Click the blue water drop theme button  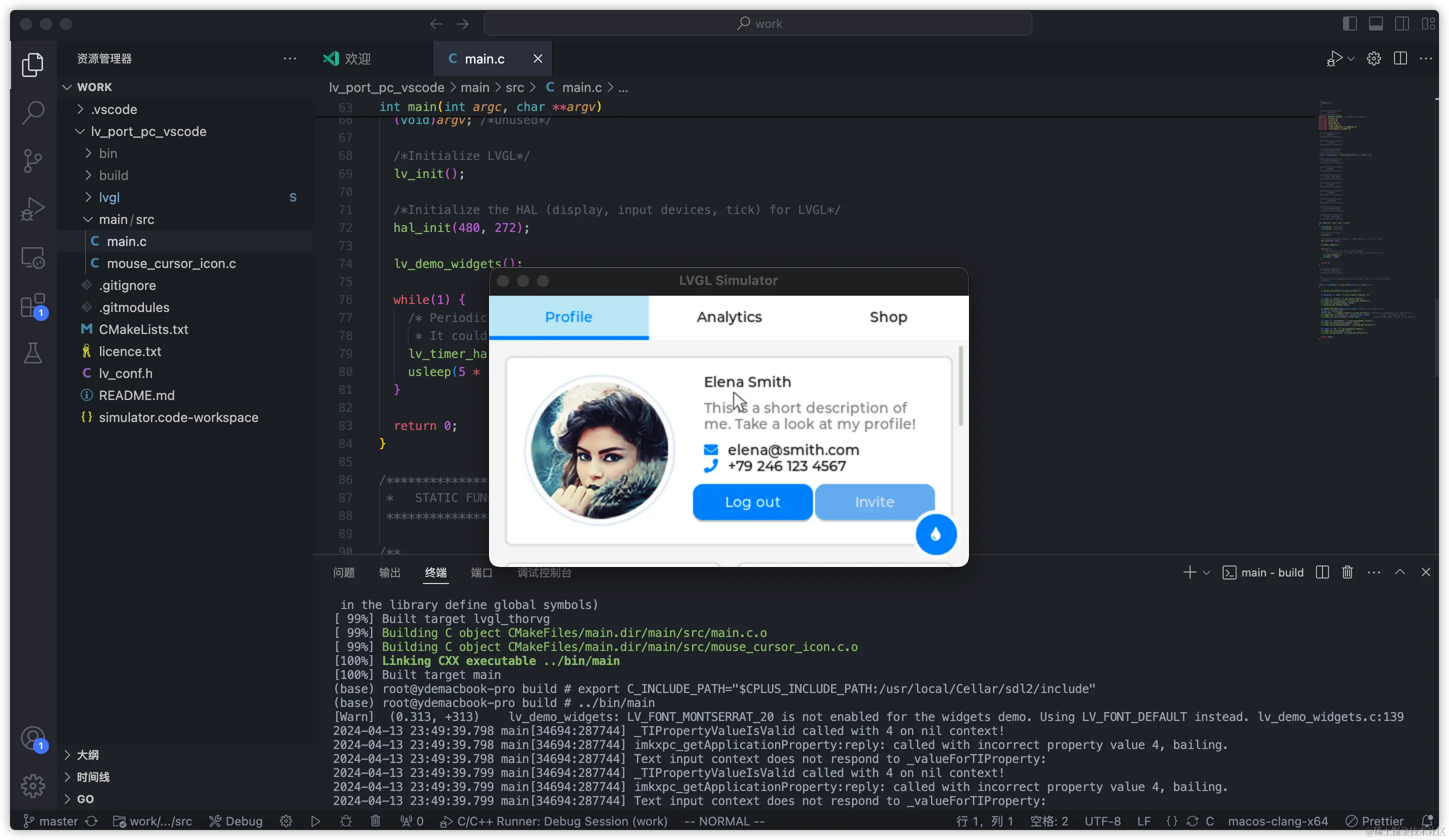tap(935, 534)
